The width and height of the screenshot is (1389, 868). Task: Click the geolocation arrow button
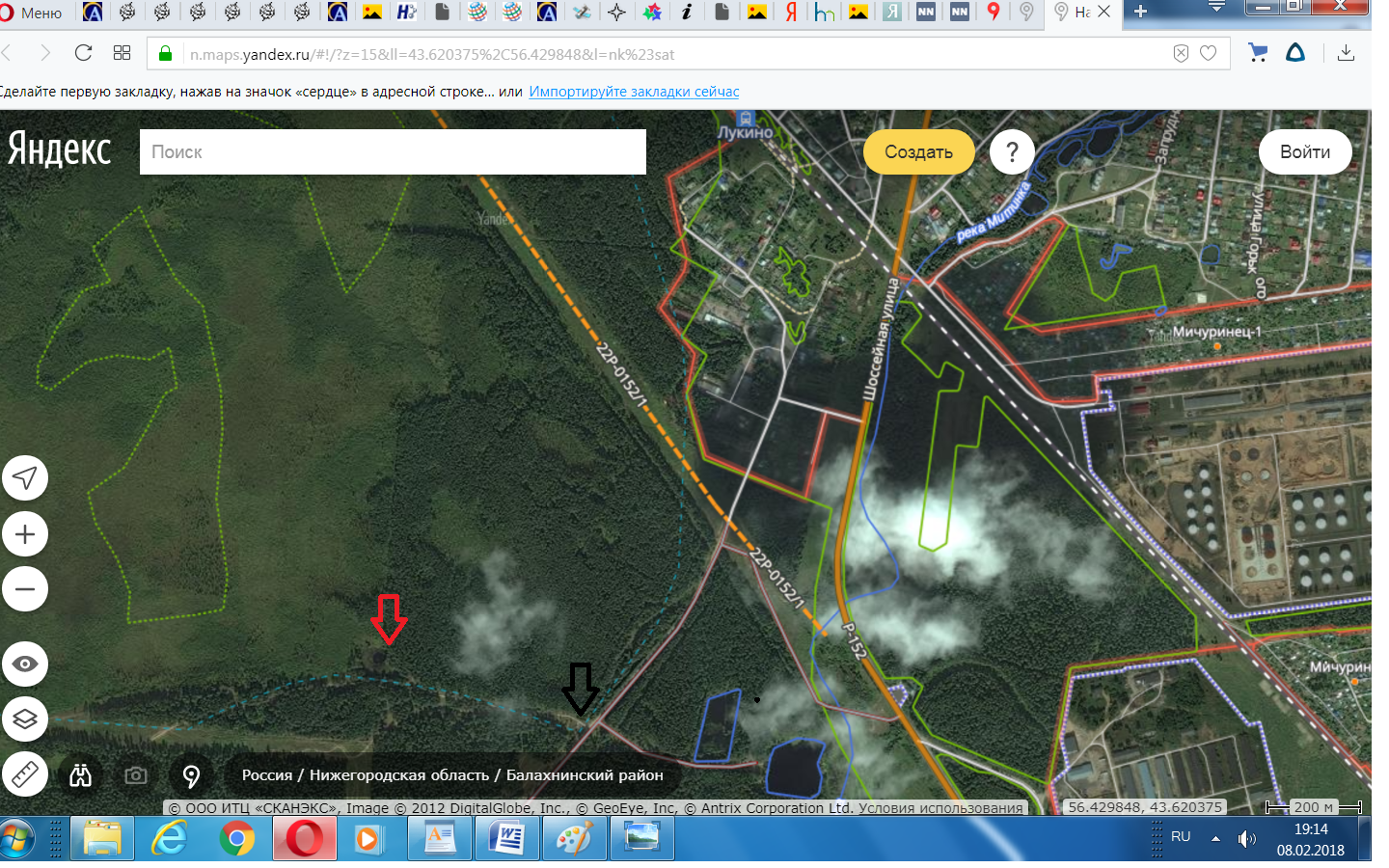pyautogui.click(x=25, y=478)
